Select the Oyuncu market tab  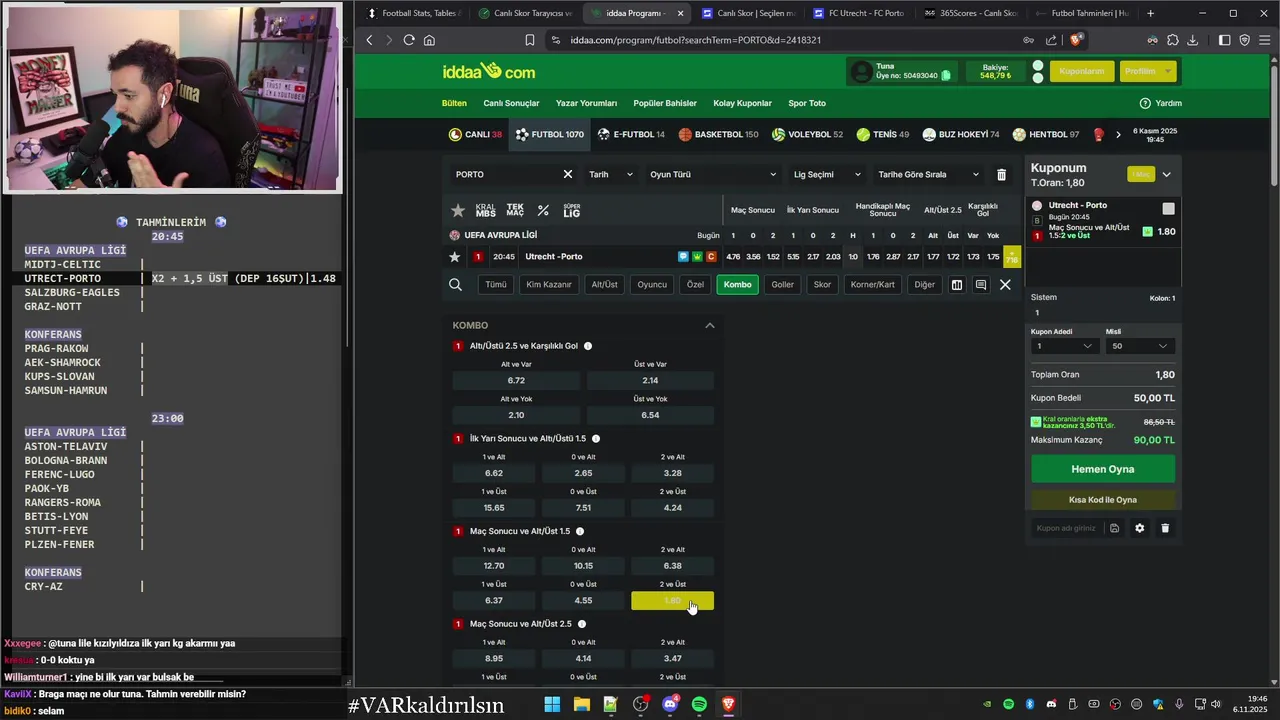click(x=652, y=285)
